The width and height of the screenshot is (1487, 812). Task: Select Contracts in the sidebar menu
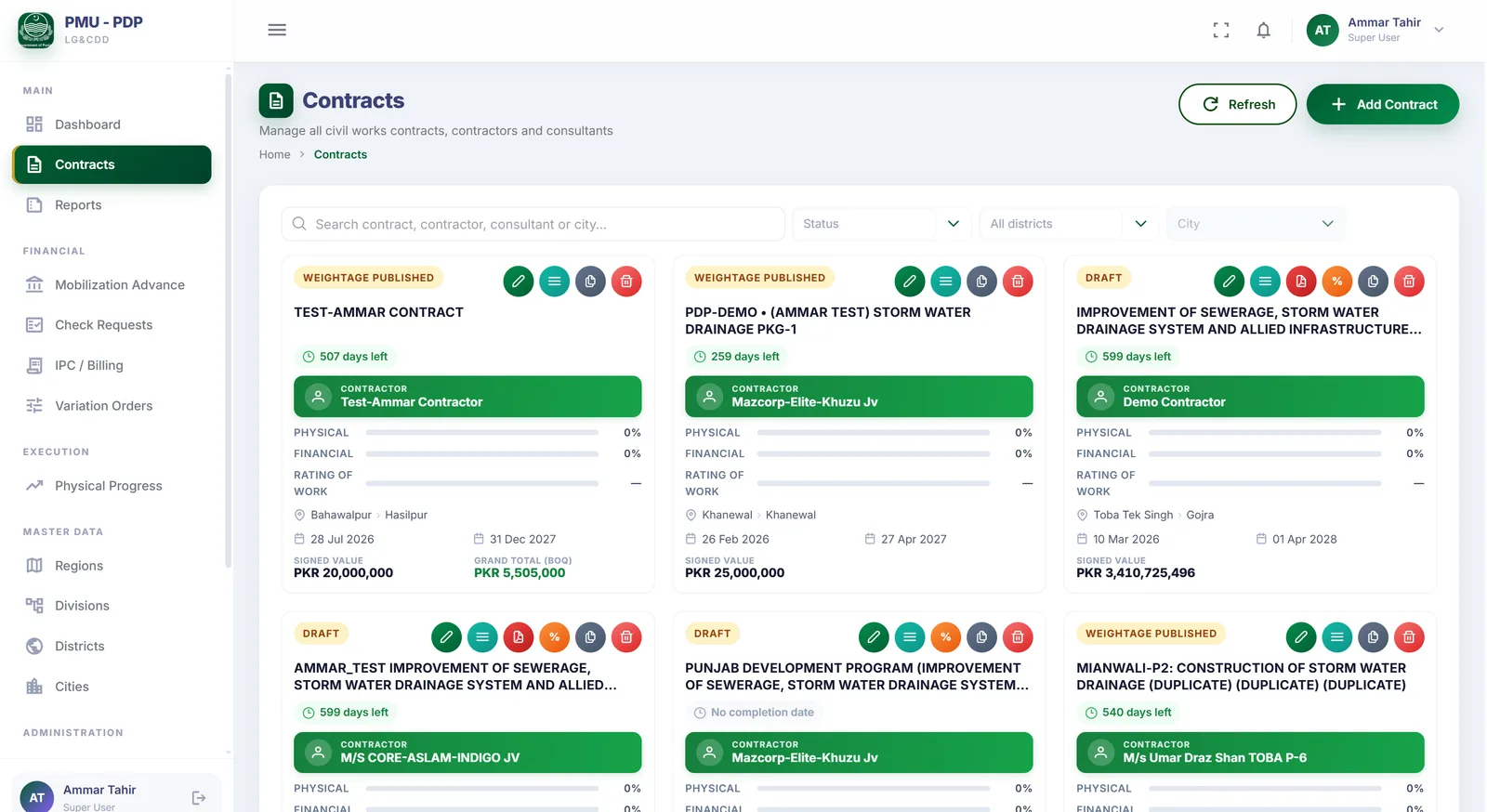[112, 164]
